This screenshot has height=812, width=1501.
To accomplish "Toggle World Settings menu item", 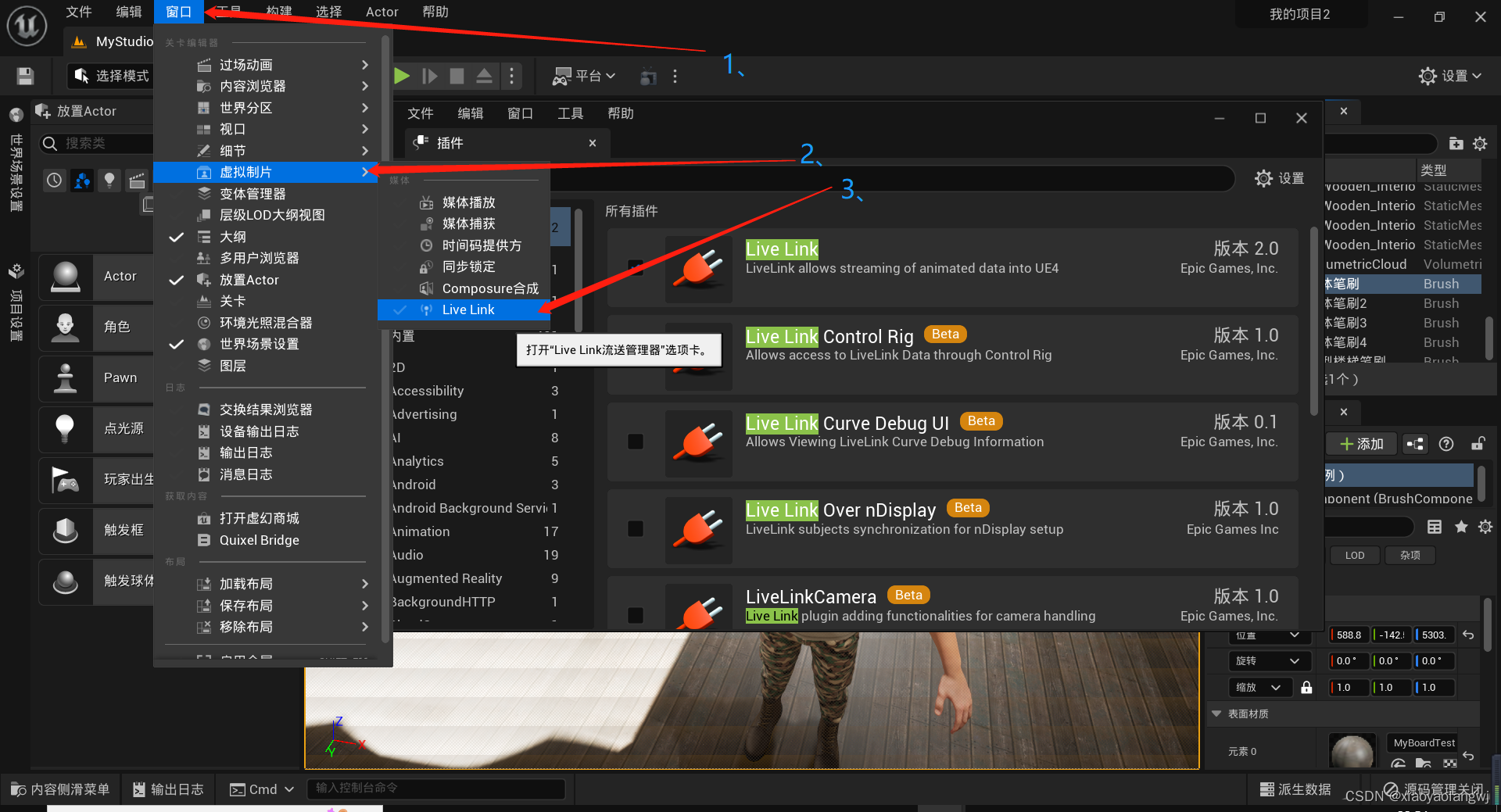I will coord(266,344).
